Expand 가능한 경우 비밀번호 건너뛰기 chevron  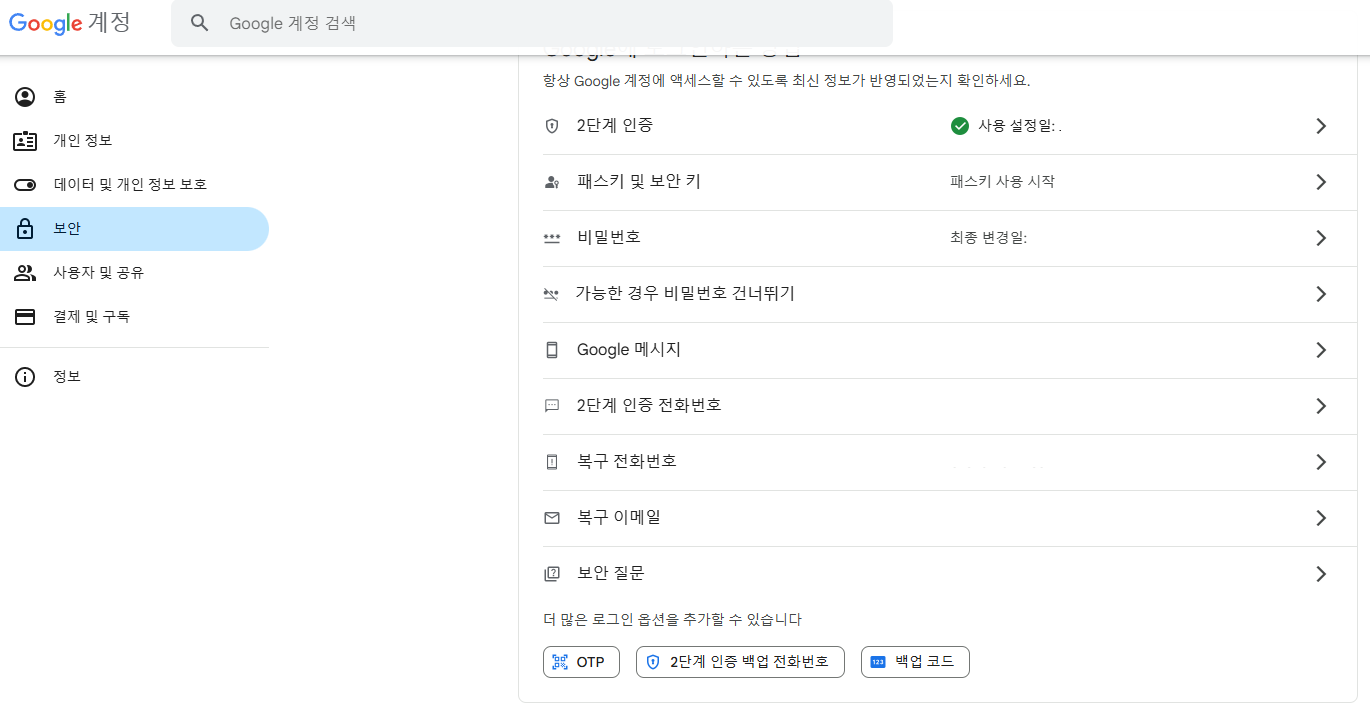[x=1321, y=294]
